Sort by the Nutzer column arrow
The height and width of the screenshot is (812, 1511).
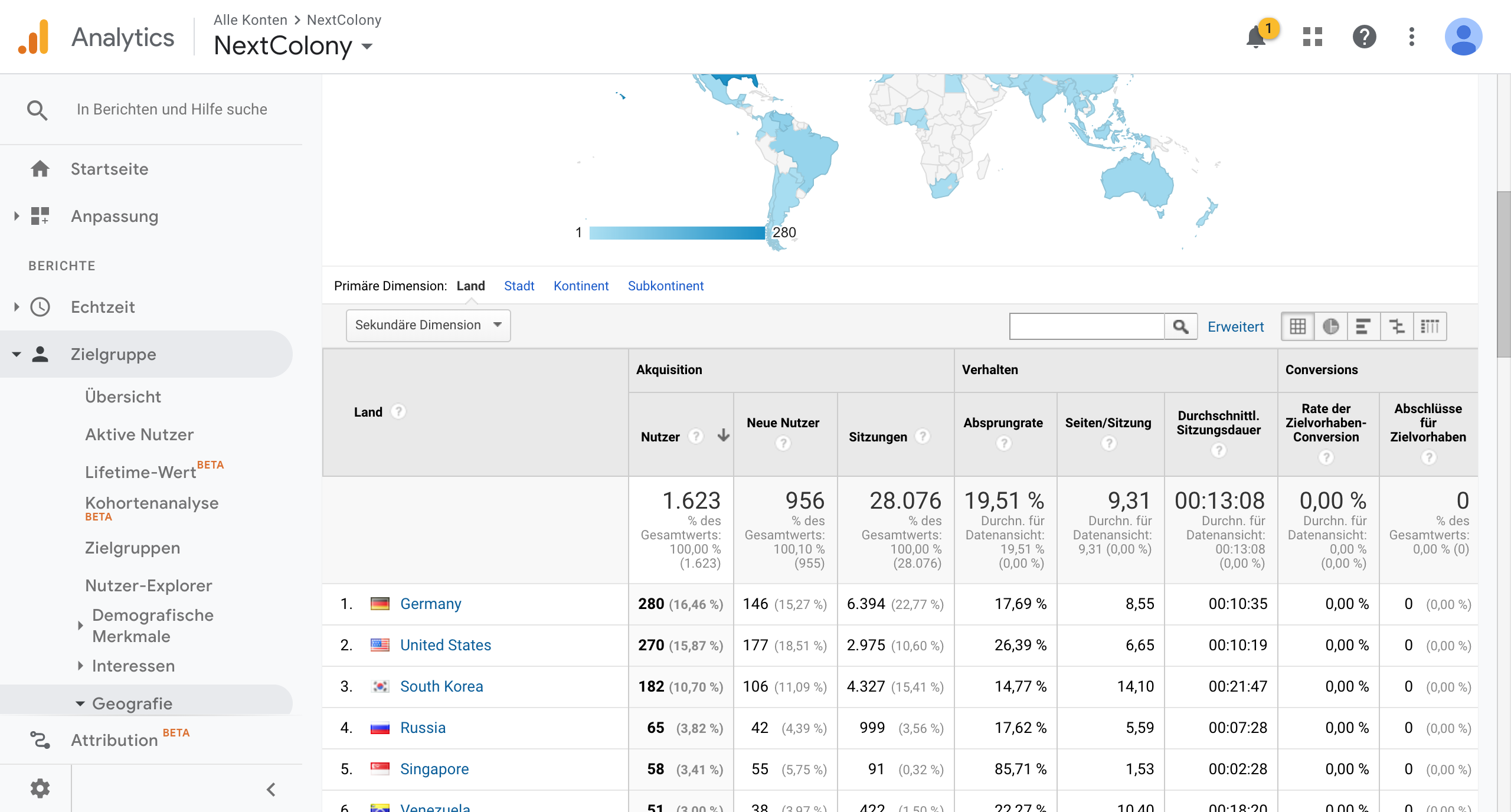[x=724, y=436]
